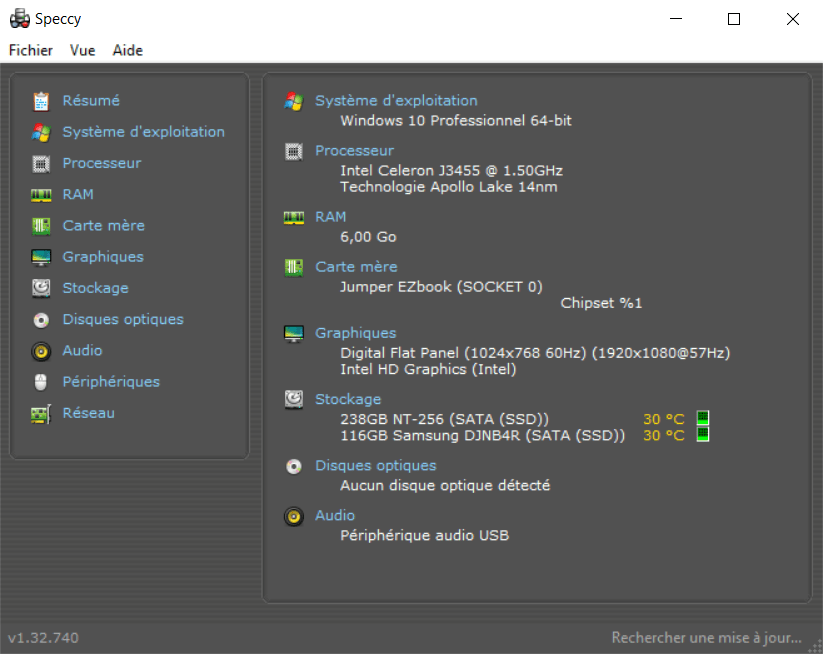Open the Vue menu
Viewport: 823px width, 654px height.
click(x=82, y=50)
